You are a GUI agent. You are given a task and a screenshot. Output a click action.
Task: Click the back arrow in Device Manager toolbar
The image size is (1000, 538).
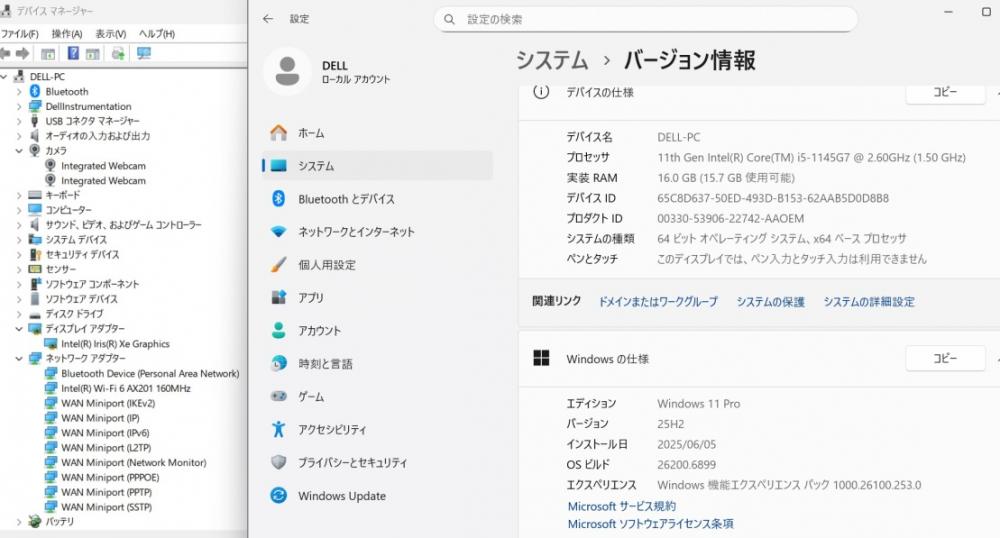pos(5,54)
